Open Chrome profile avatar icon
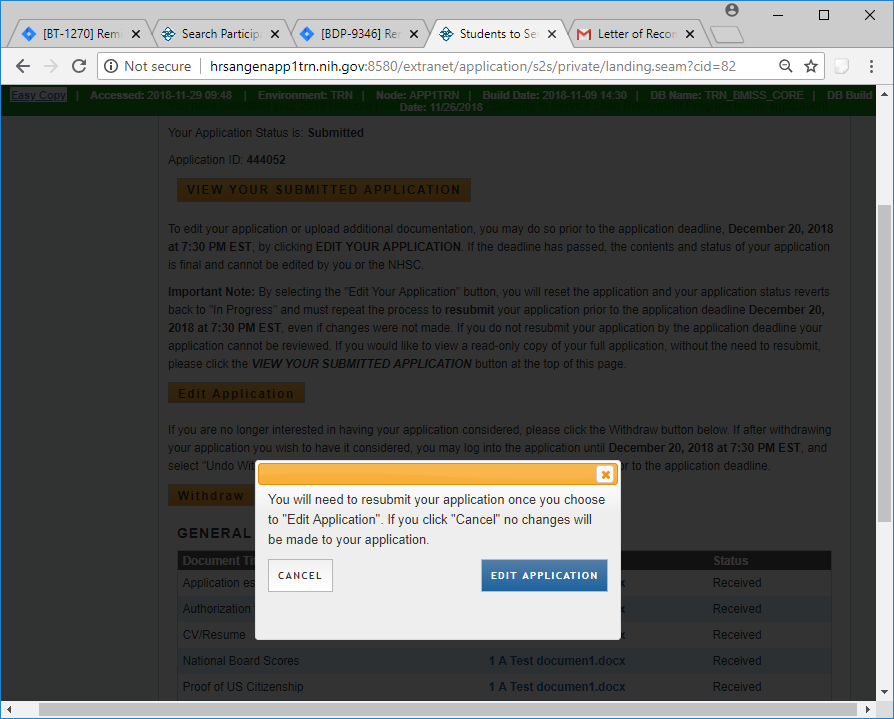This screenshot has height=719, width=894. pyautogui.click(x=732, y=10)
